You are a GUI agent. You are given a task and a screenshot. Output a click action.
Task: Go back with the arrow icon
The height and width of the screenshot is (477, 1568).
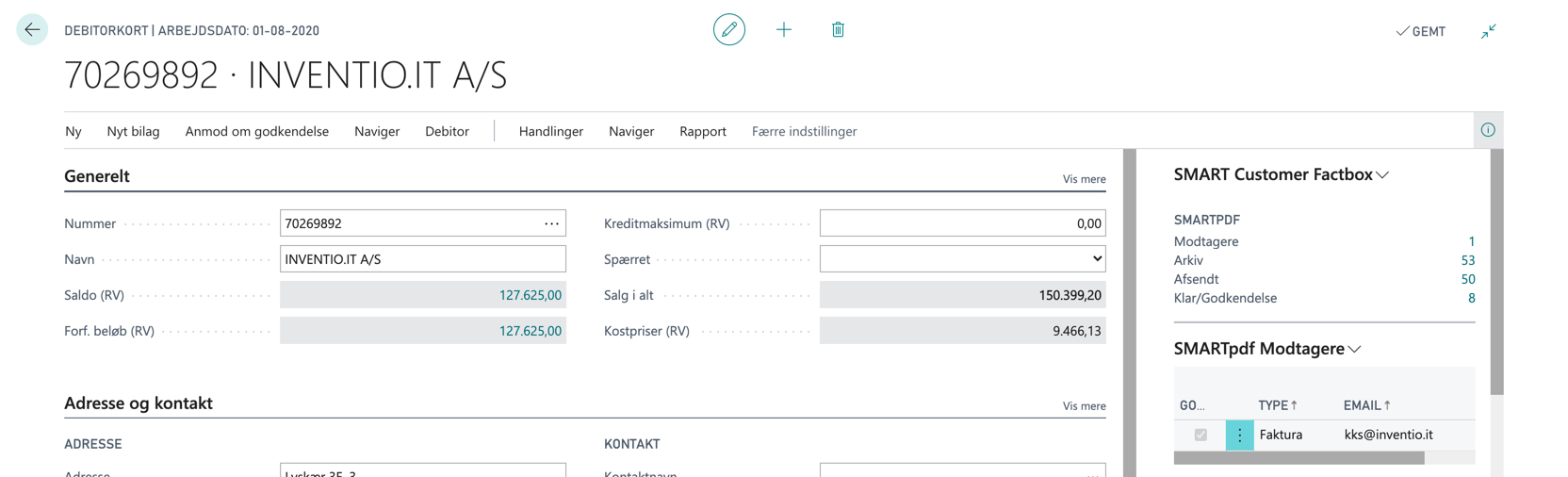click(32, 30)
